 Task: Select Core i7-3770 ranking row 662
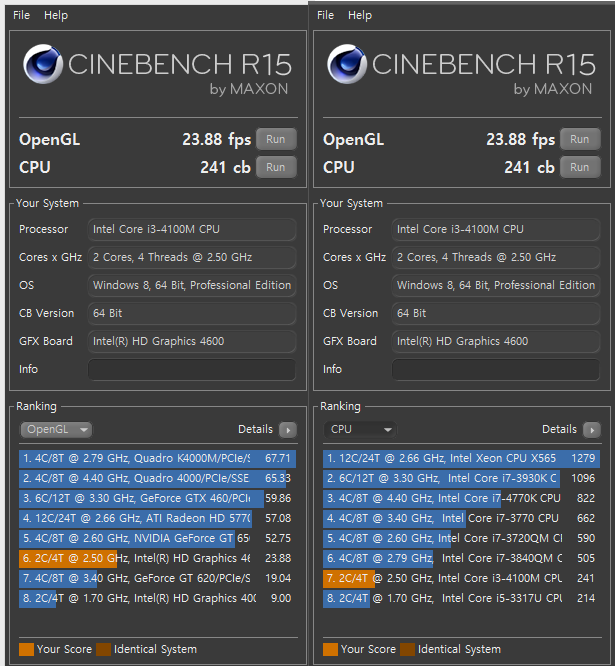pyautogui.click(x=462, y=518)
